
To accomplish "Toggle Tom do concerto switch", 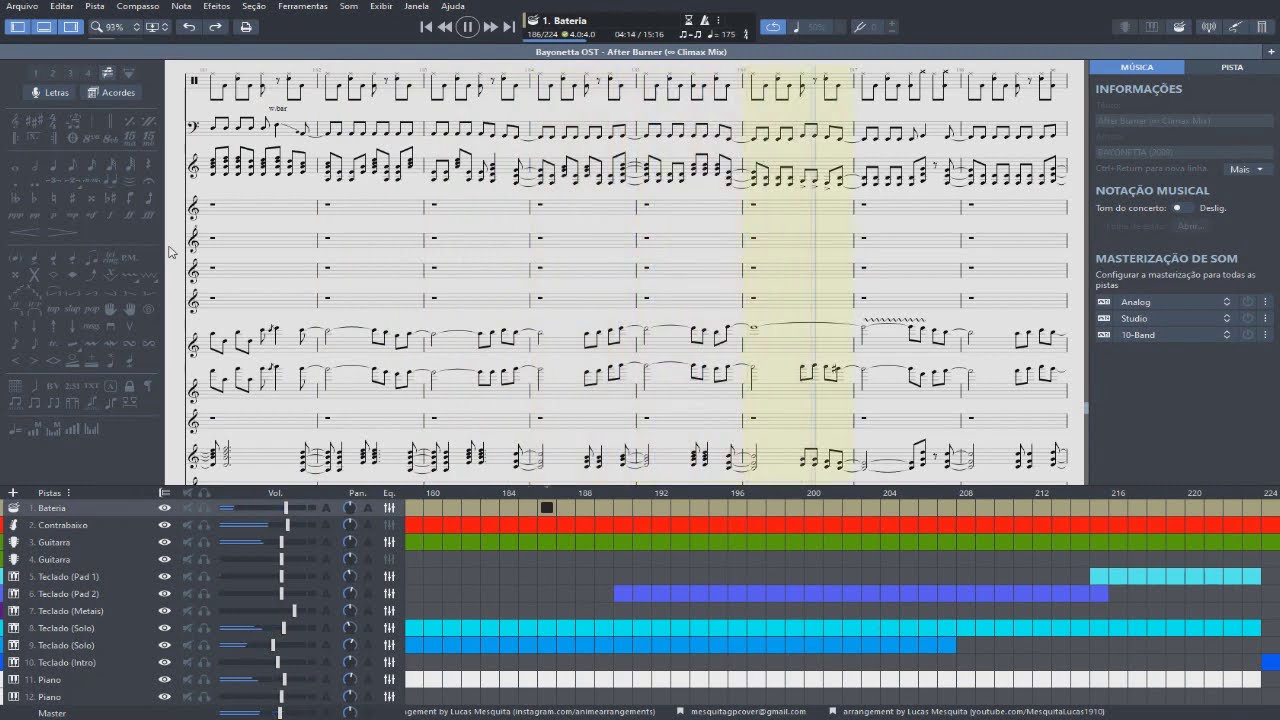I will click(1182, 208).
